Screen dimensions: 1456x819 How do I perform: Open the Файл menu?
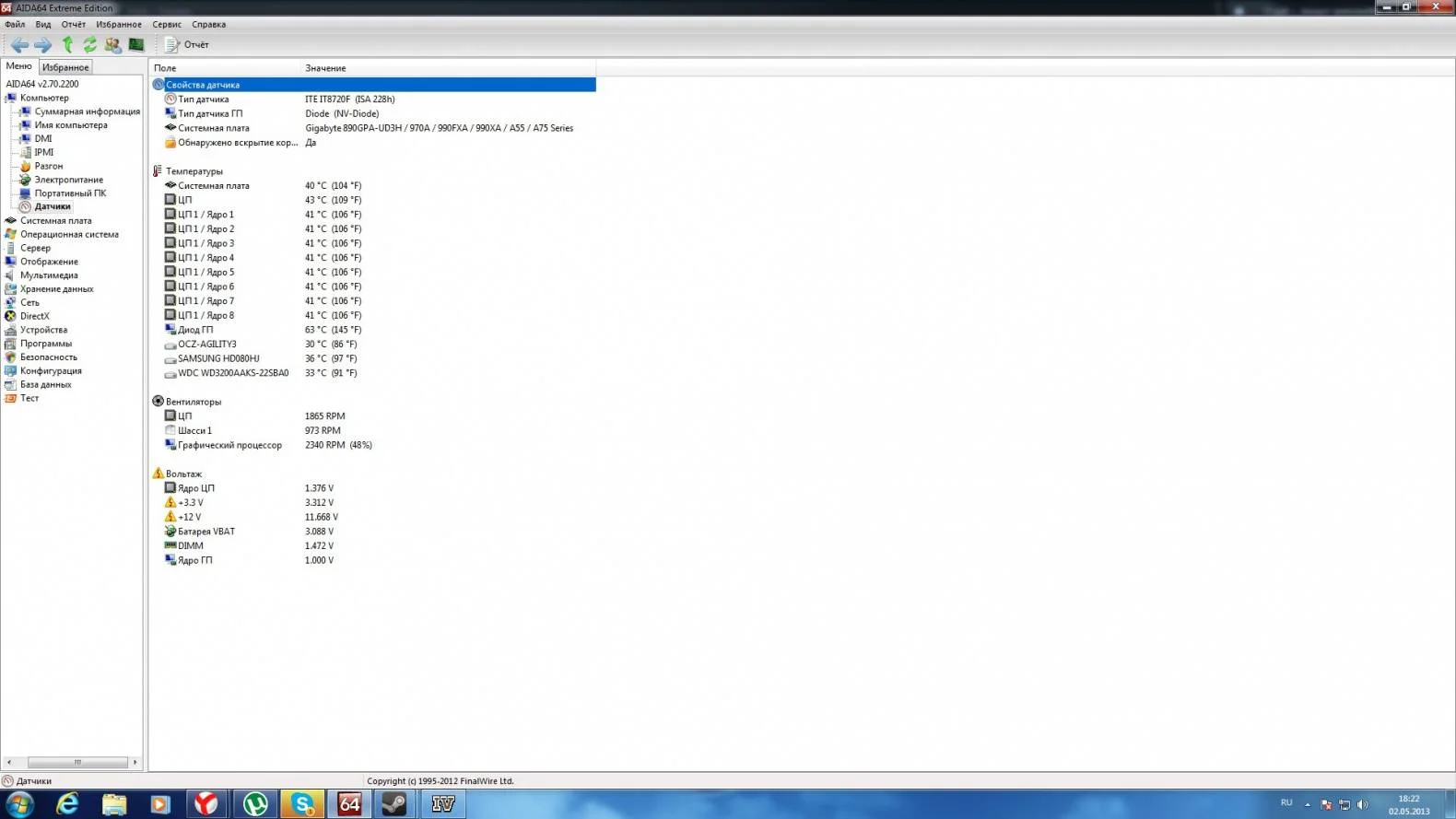click(15, 25)
